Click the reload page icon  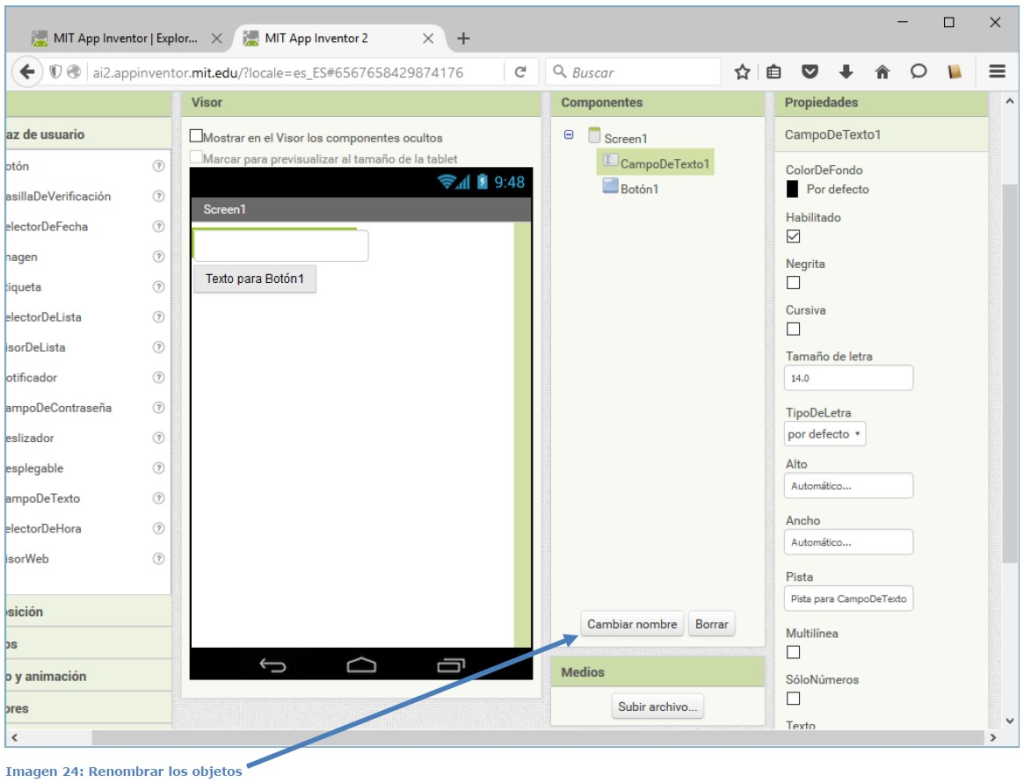pyautogui.click(x=520, y=72)
